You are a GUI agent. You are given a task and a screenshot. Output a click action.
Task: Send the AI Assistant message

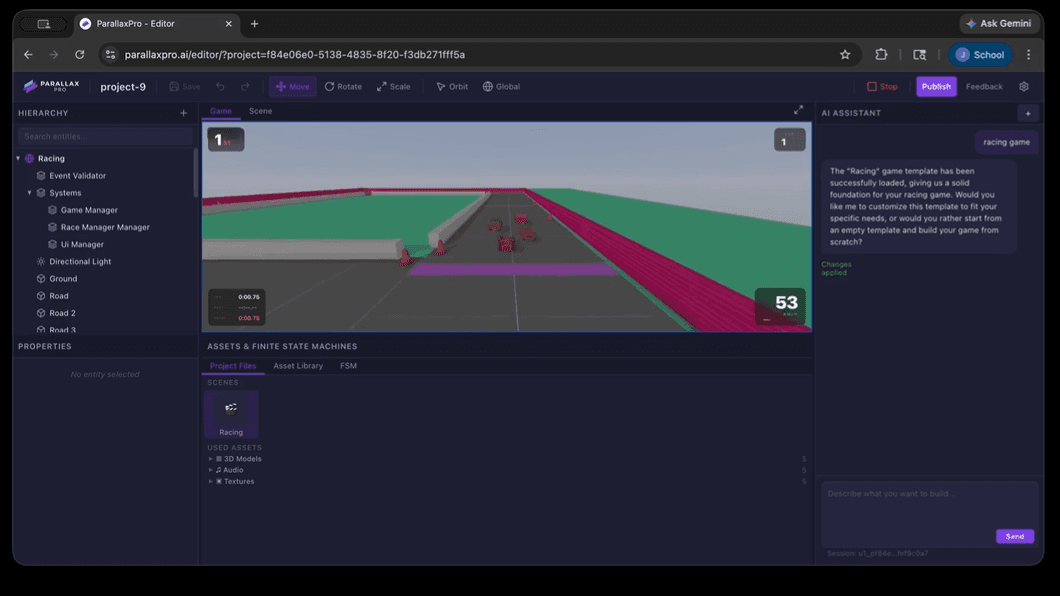click(1014, 536)
